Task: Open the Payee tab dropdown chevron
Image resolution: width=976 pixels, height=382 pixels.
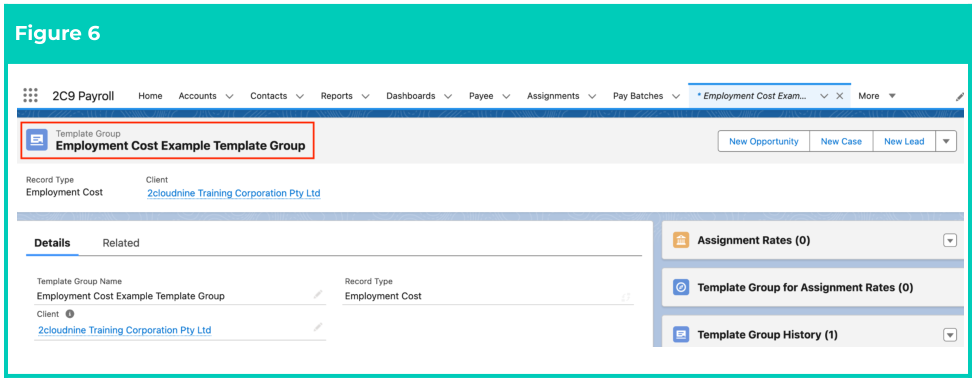Action: click(506, 96)
